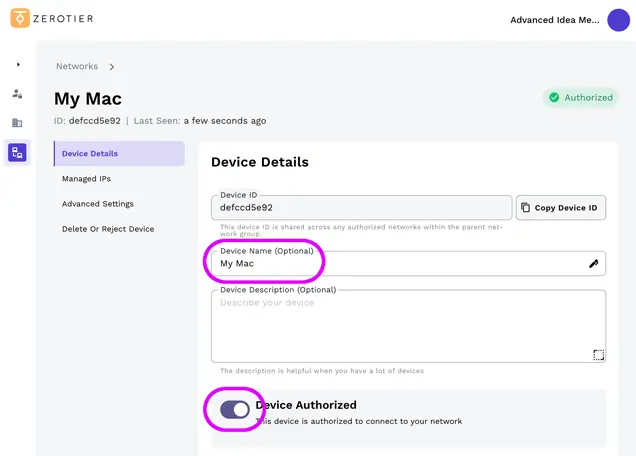This screenshot has height=456, width=636.
Task: Open Delete Or Reject Device section
Action: click(108, 229)
